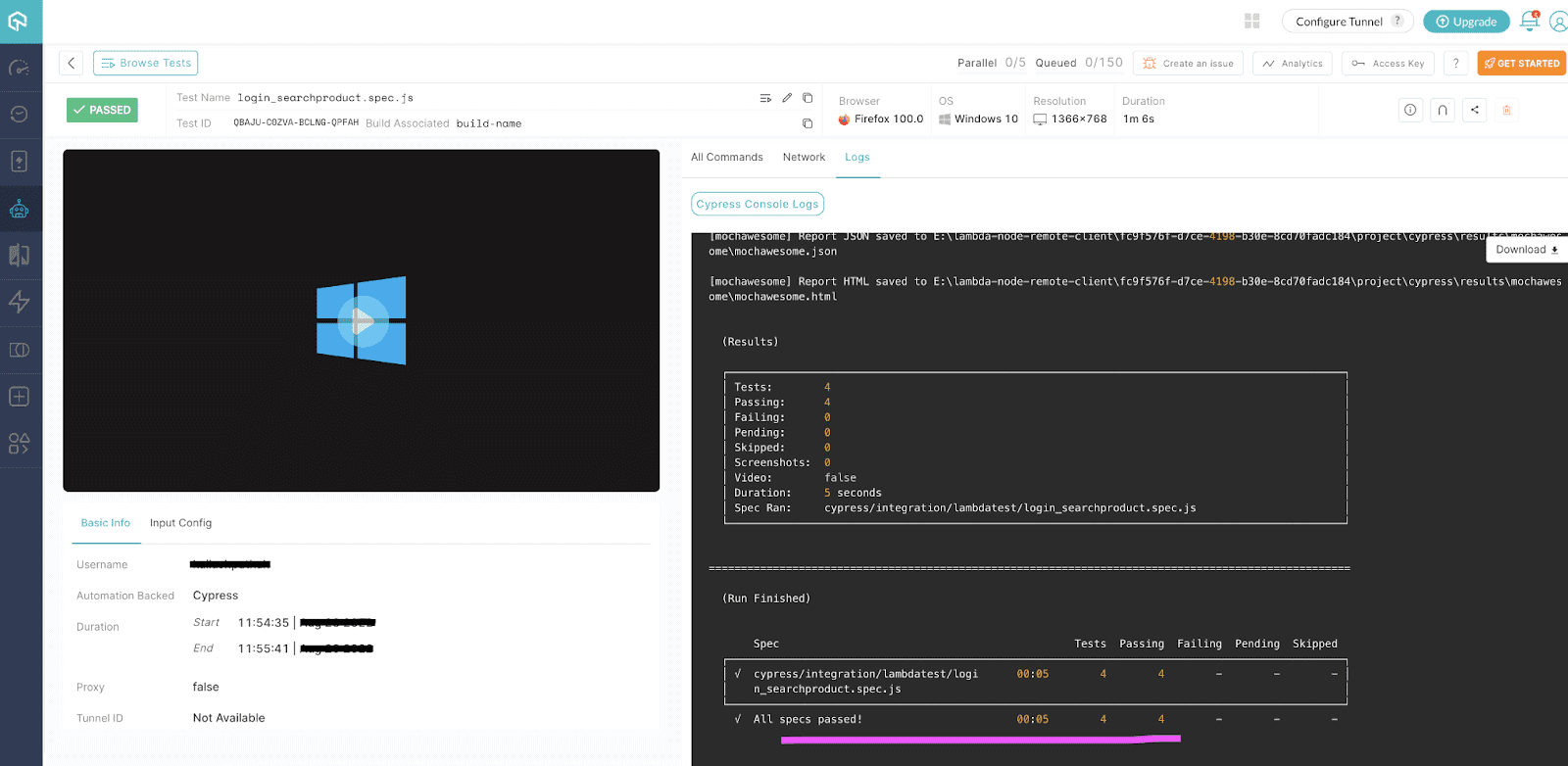Open the apps grid icon in header
This screenshot has height=766, width=1568.
[1251, 21]
